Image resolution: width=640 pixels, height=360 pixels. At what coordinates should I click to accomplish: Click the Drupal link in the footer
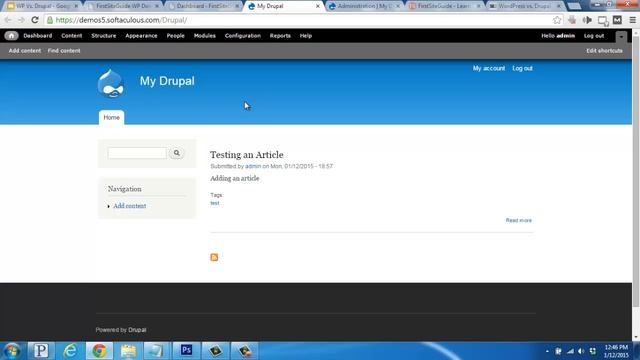click(137, 330)
